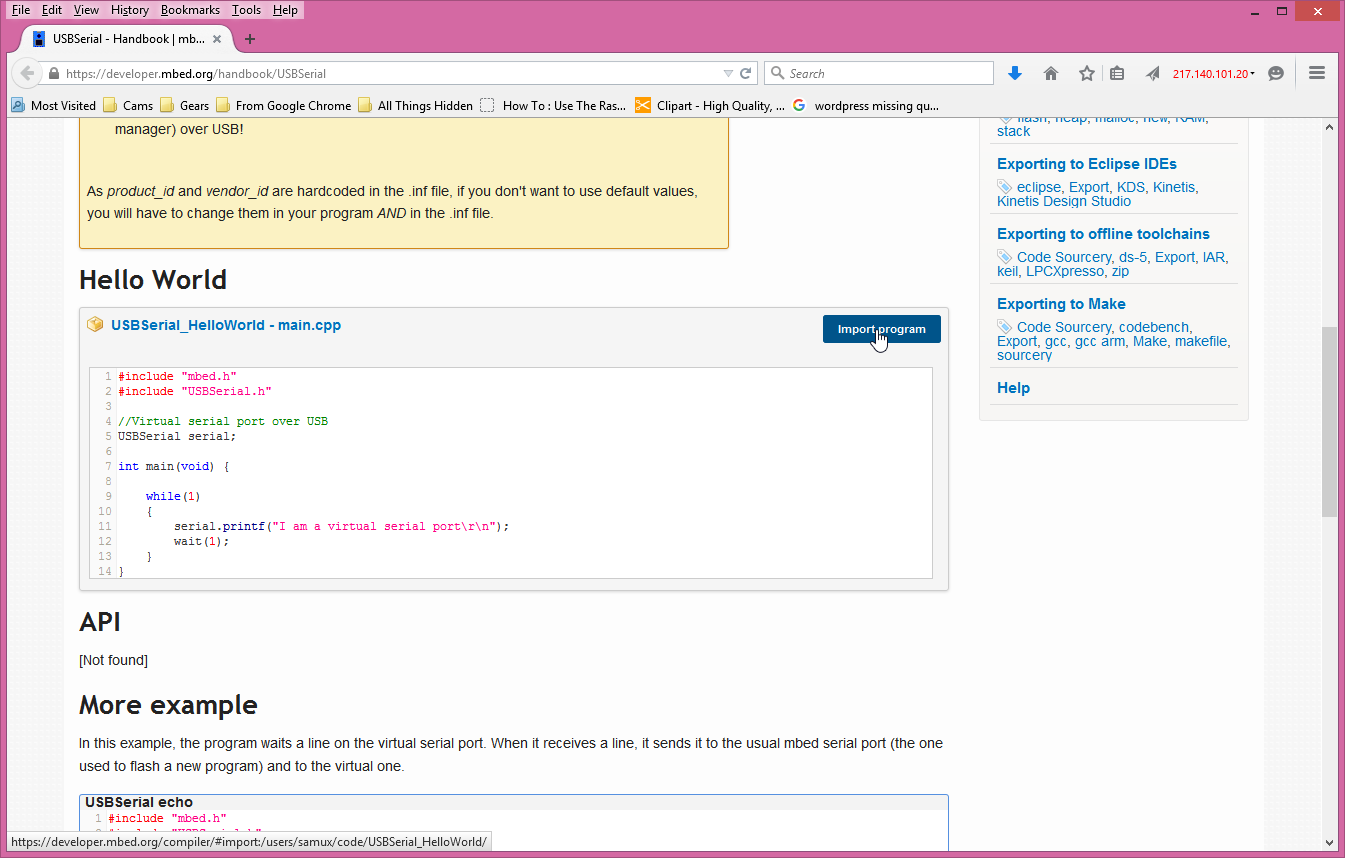Screen dimensions: 1345x858
Task: Click the sourcery tag link
Action: tap(1024, 355)
